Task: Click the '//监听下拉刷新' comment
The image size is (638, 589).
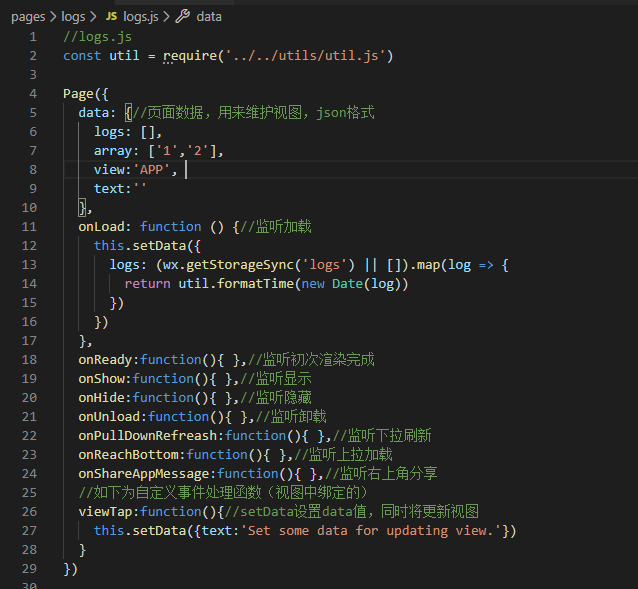Action: pos(382,436)
